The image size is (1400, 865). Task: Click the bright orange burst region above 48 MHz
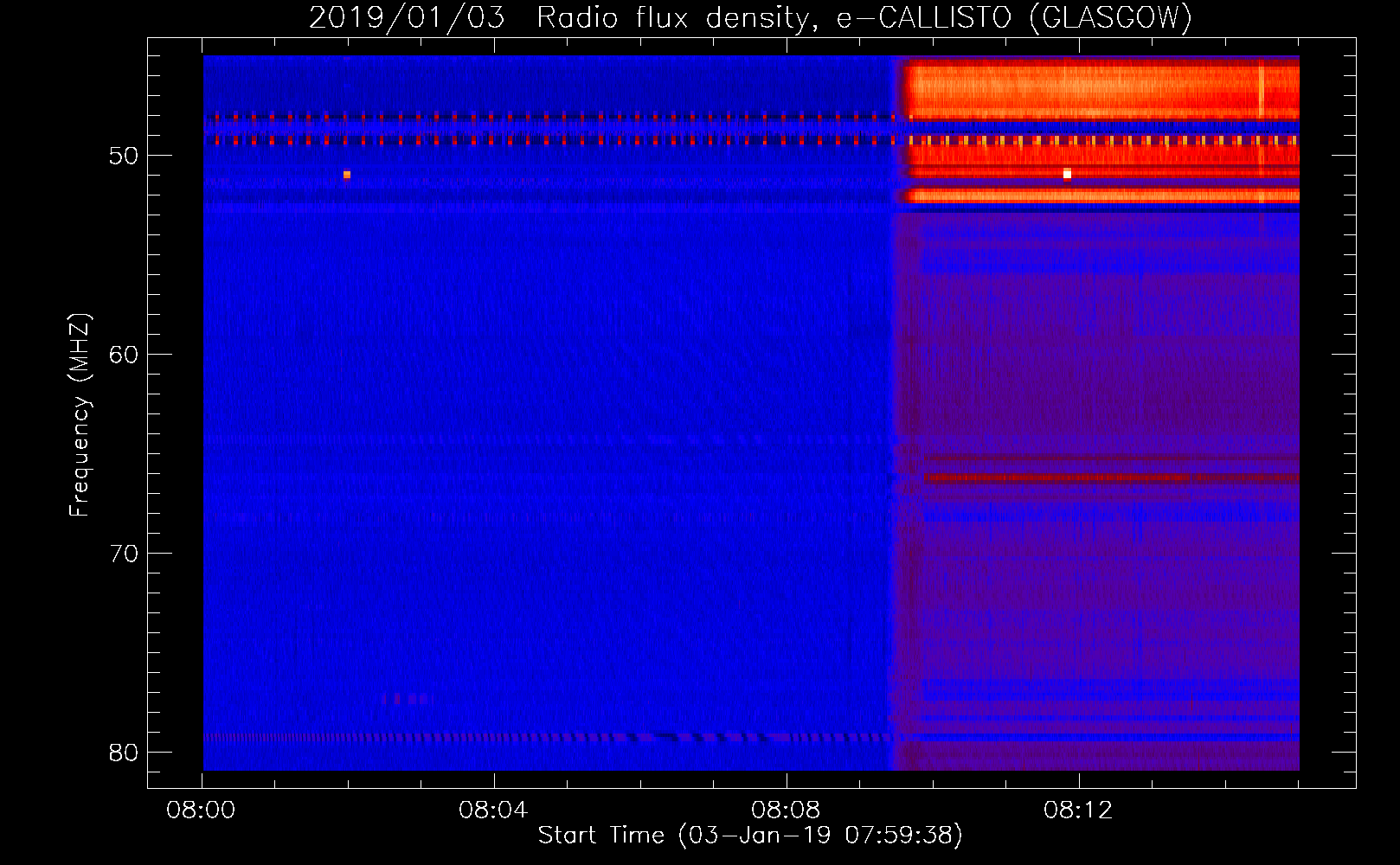1101,89
